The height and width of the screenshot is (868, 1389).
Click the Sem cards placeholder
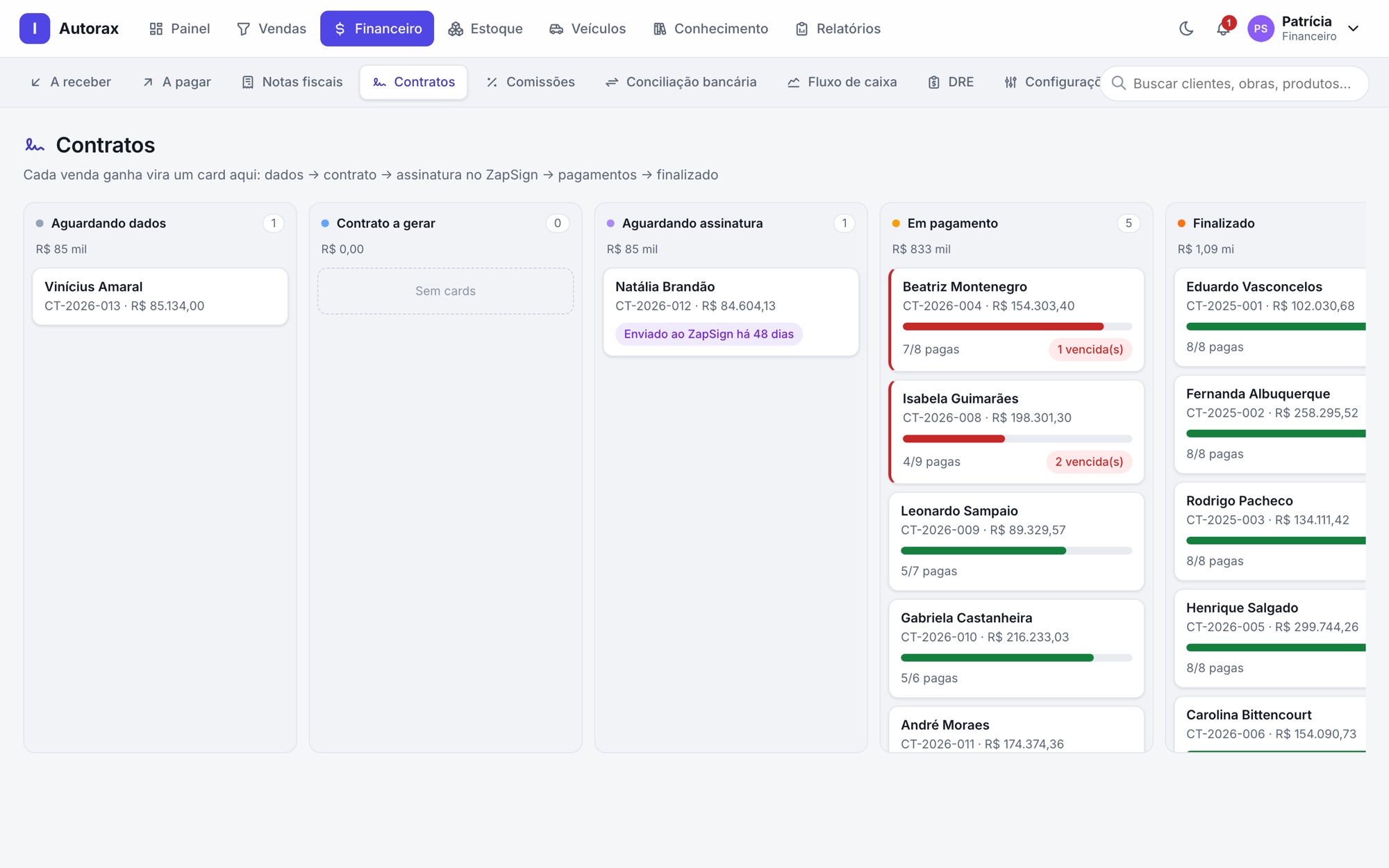(x=446, y=291)
